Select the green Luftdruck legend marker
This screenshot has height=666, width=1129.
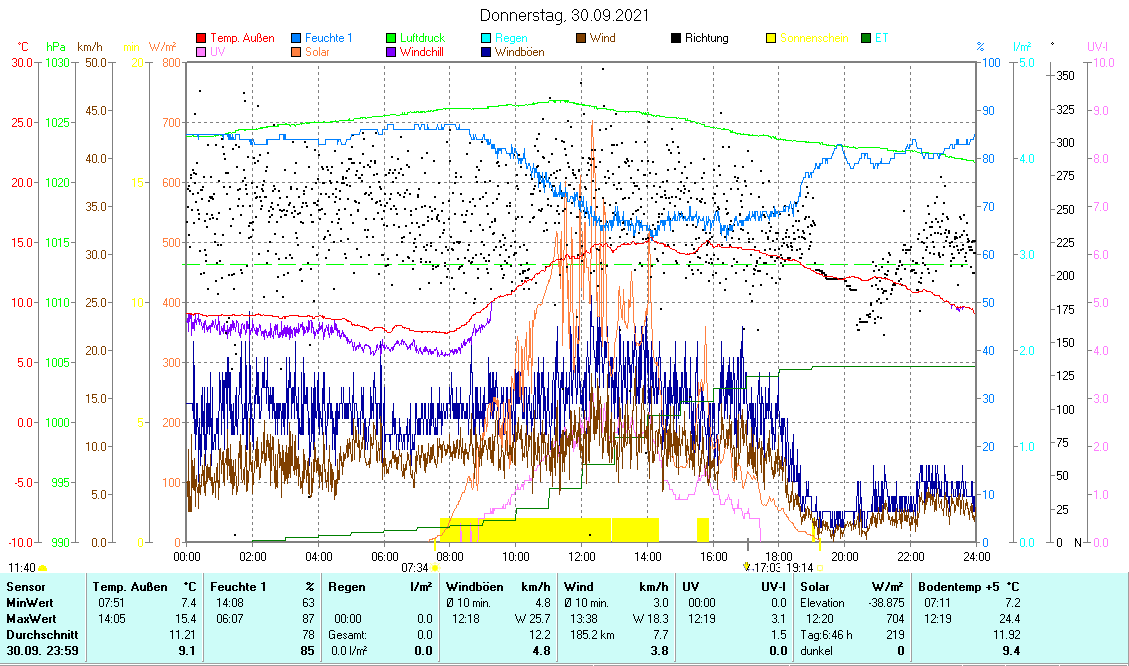tap(391, 38)
